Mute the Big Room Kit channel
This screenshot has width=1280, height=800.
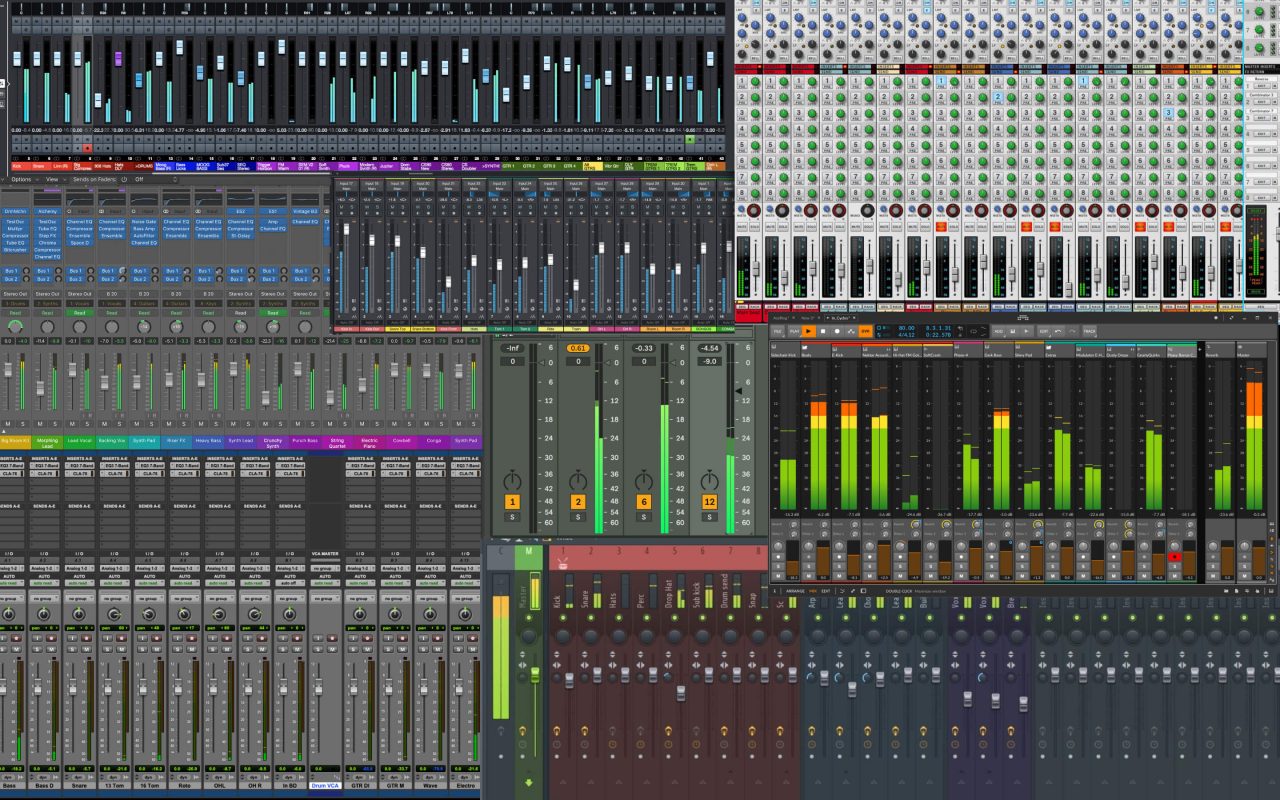point(9,423)
